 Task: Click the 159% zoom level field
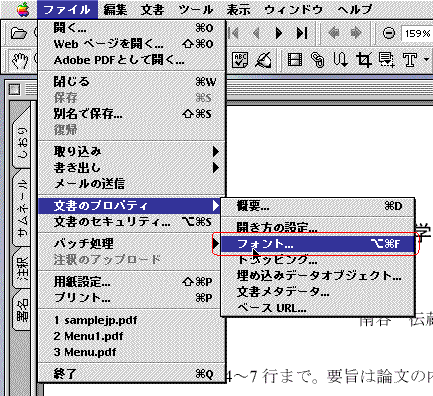point(417,34)
